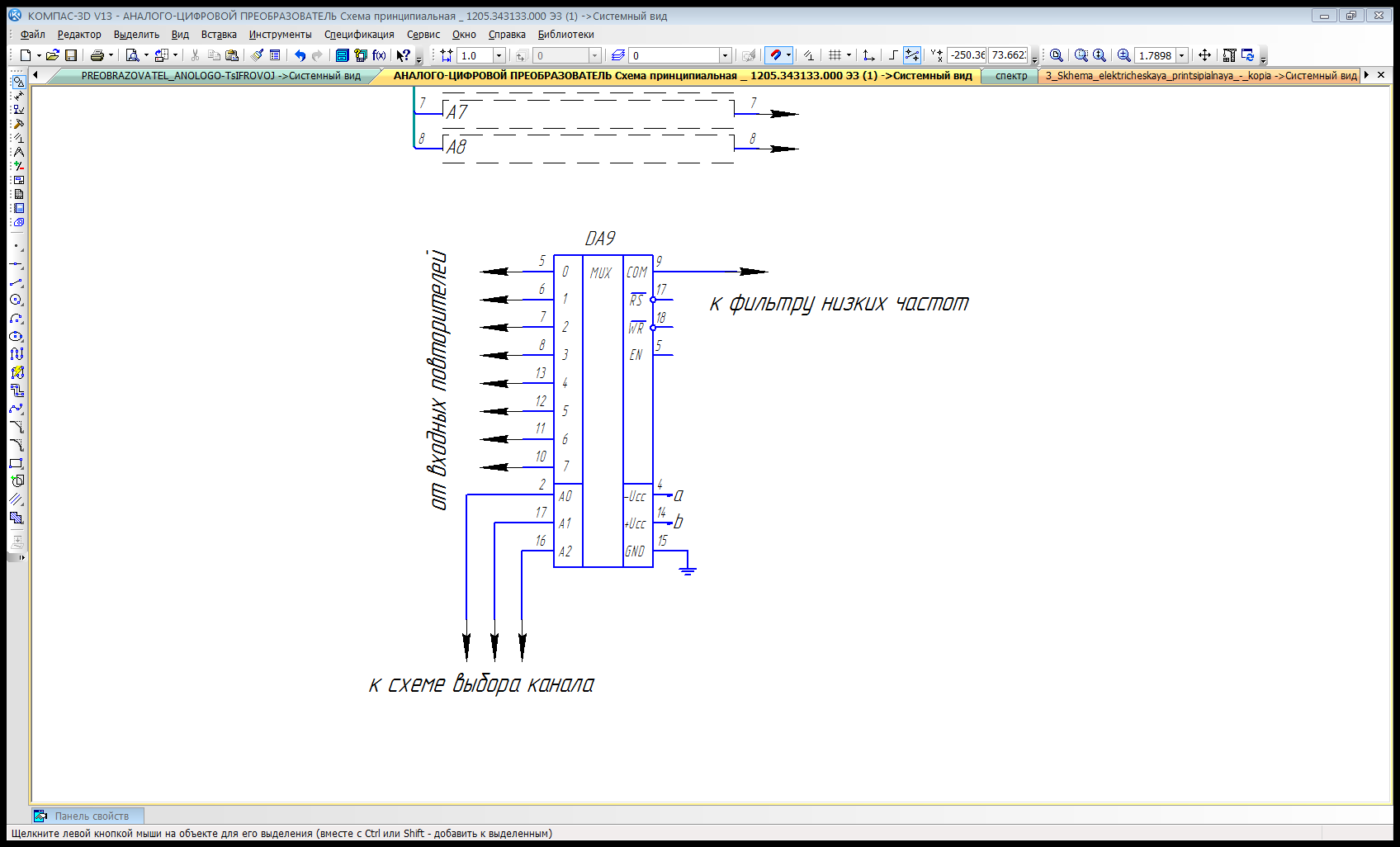Click the zoom in magnifier next to scale field
The width and height of the screenshot is (1400, 847).
(1123, 55)
